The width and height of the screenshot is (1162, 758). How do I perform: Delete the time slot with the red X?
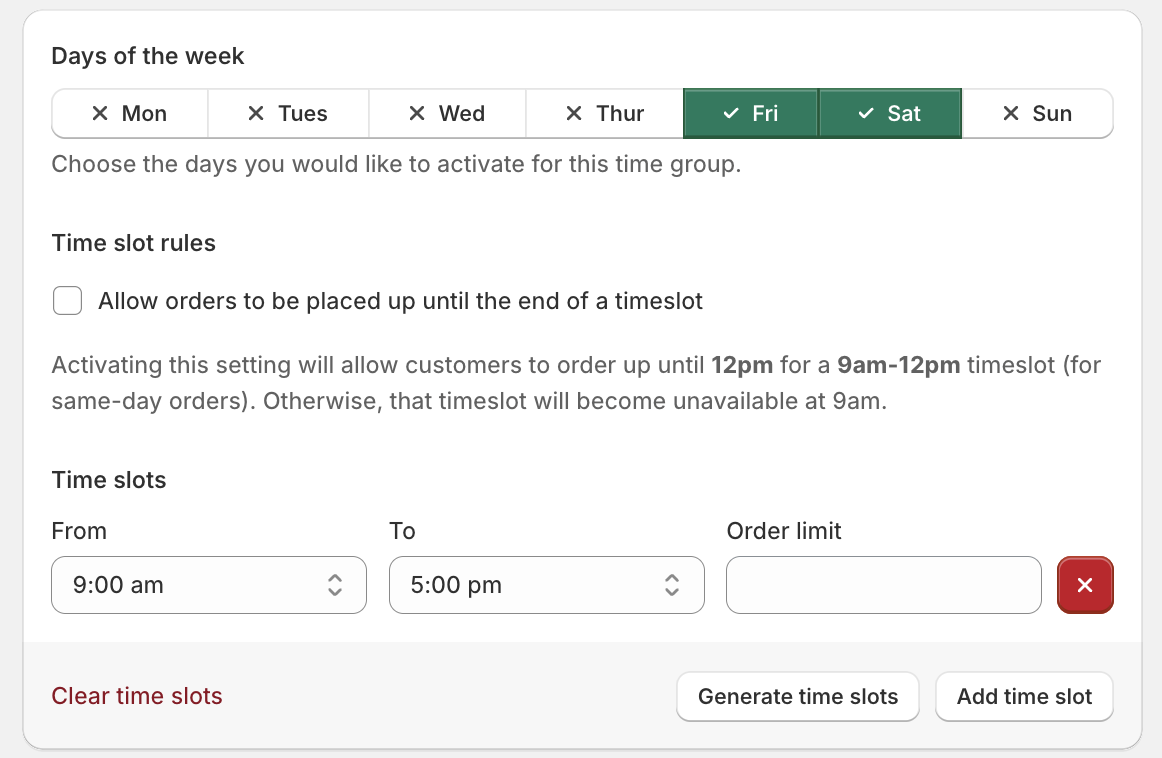1085,585
